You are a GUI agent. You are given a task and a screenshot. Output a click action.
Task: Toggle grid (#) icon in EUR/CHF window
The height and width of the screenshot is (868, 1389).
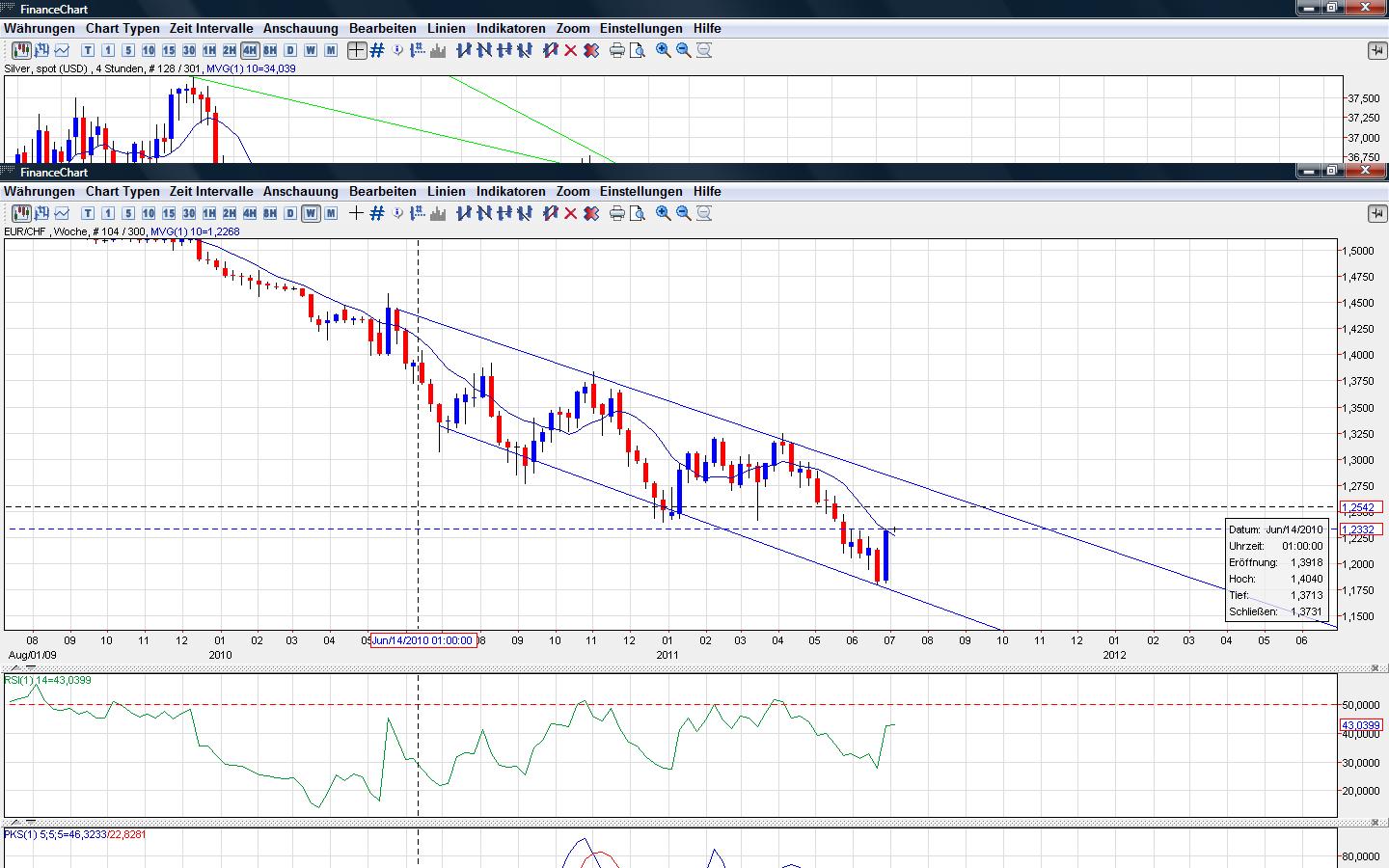[x=377, y=213]
